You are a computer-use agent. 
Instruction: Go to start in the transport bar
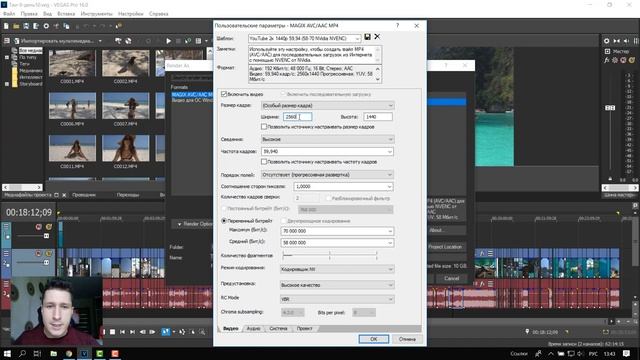(122, 332)
